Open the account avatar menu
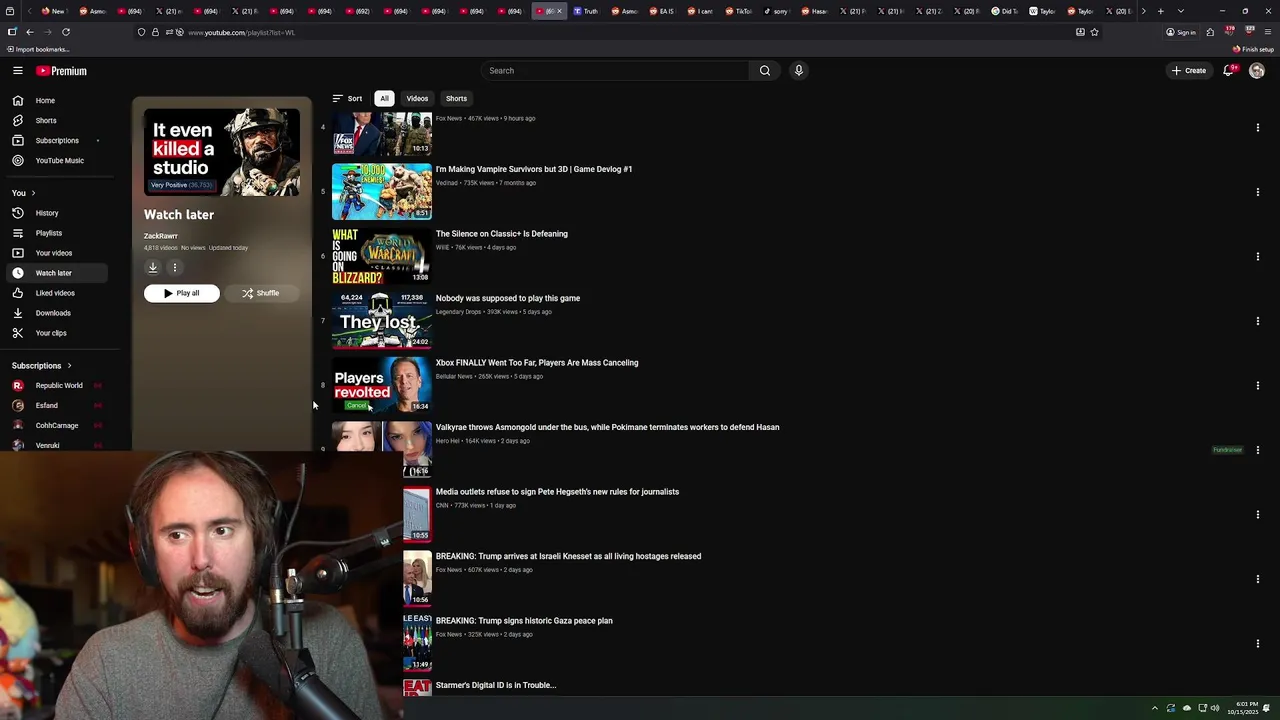1280x720 pixels. point(1257,70)
